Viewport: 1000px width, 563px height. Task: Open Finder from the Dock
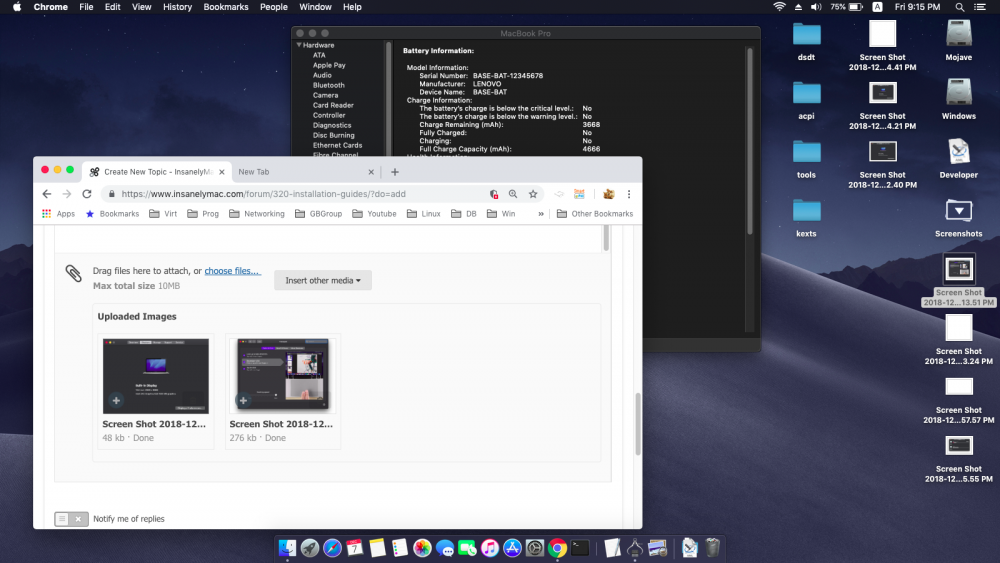(x=288, y=548)
